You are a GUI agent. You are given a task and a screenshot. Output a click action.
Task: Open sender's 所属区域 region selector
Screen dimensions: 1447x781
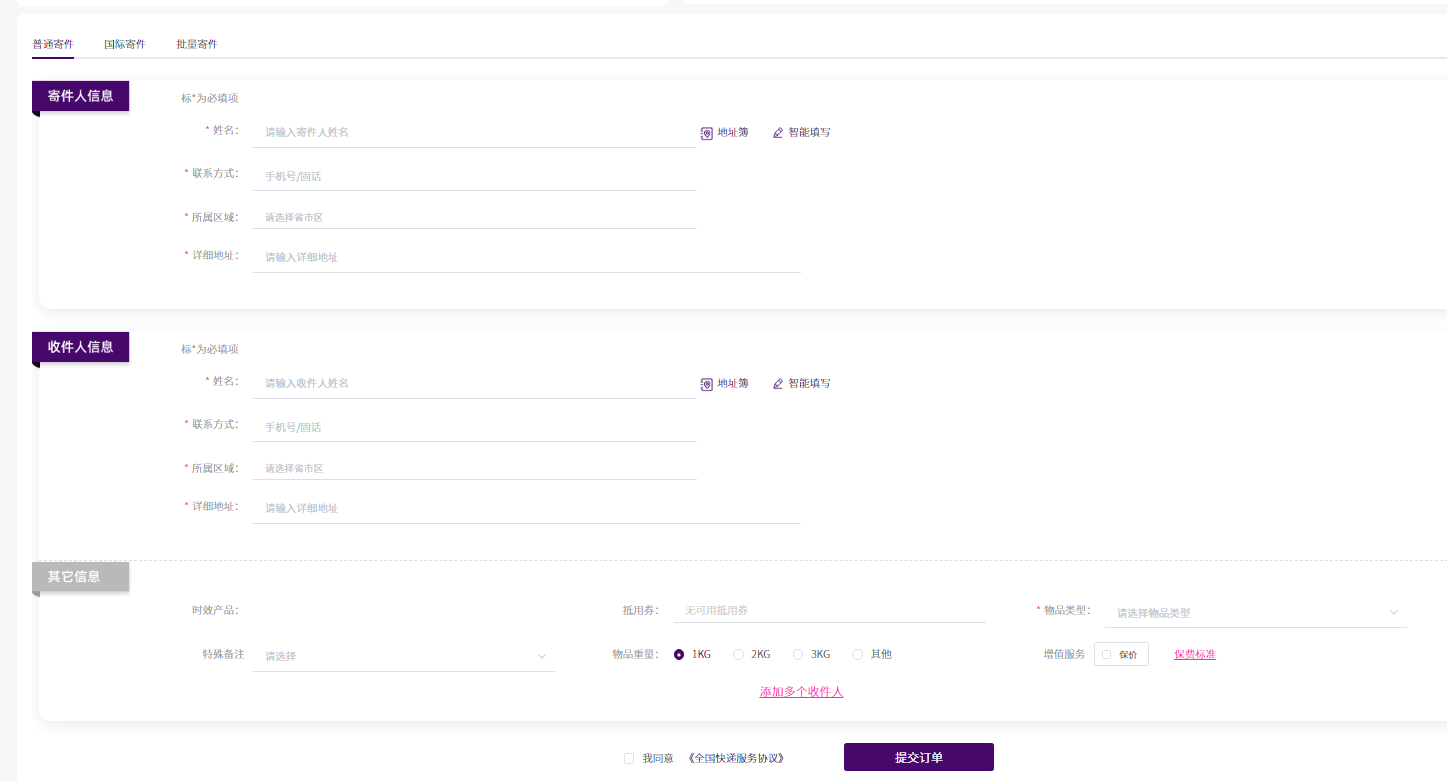(x=475, y=217)
